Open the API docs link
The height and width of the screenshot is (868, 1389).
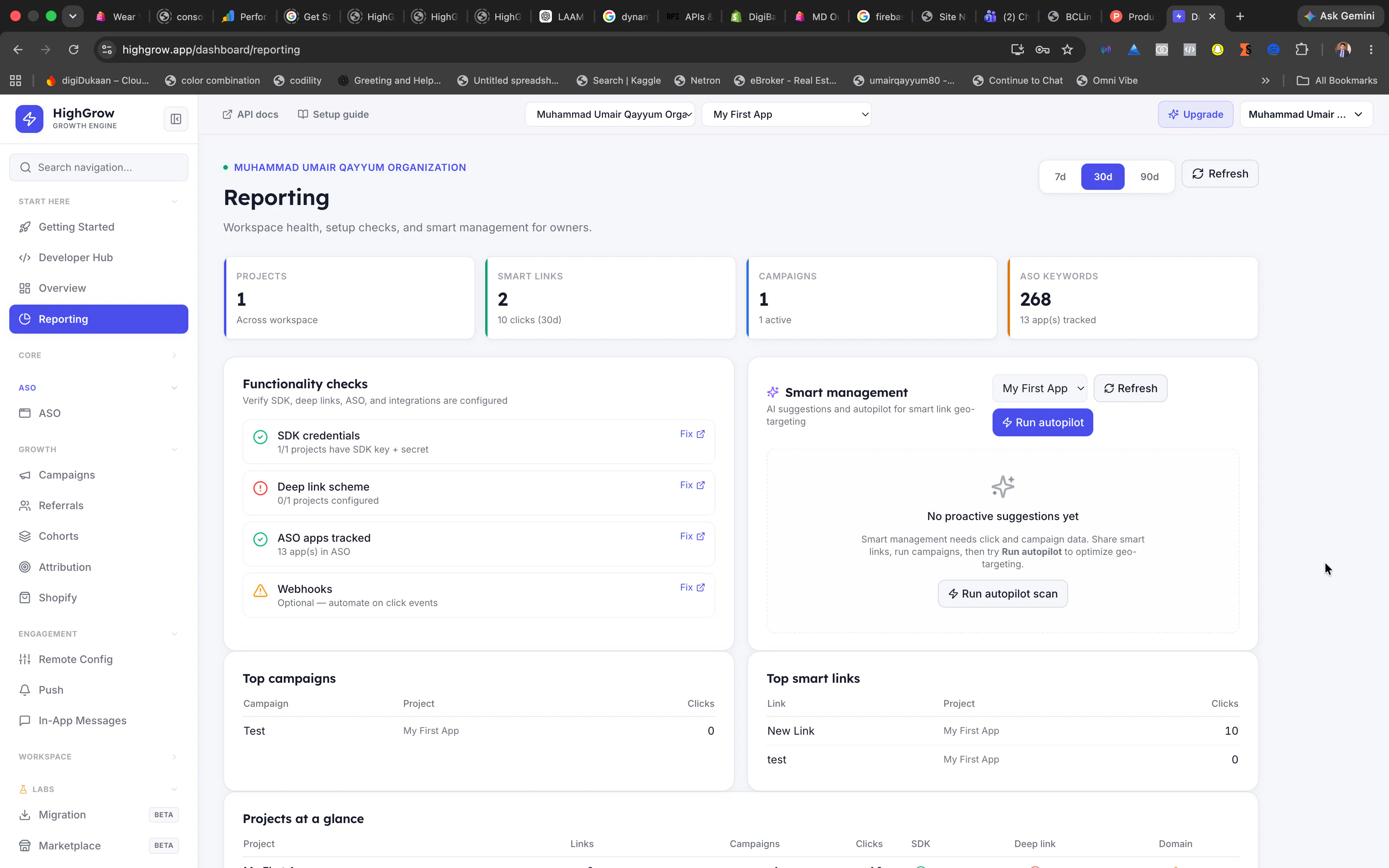250,114
